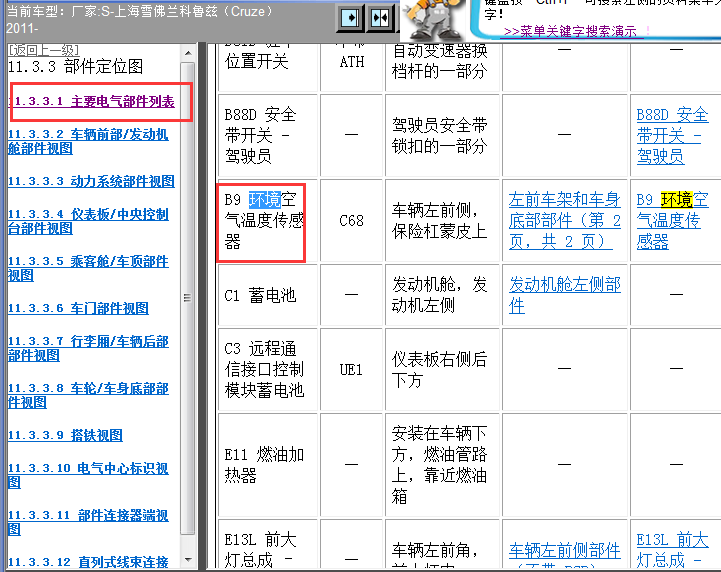Open 11.3.3.6 车门部件视图
721x572 pixels.
pyautogui.click(x=78, y=308)
